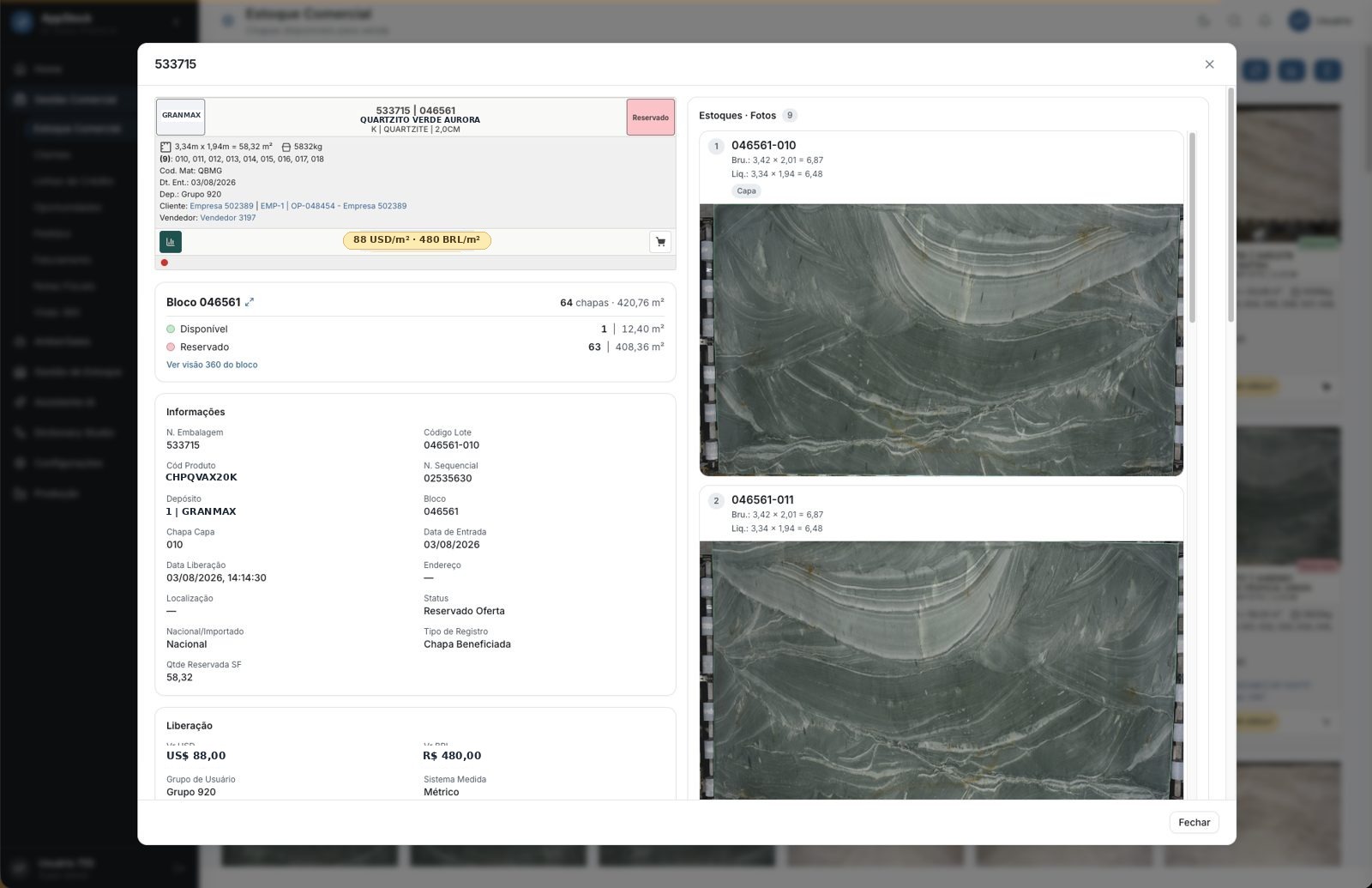Click the Capa tag under photo 046561-010
Image resolution: width=1372 pixels, height=888 pixels.
(747, 191)
